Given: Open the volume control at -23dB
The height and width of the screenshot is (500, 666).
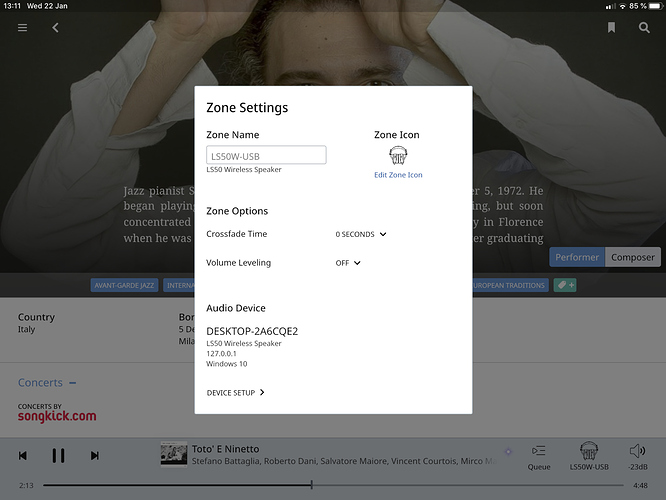Looking at the screenshot, I should coord(638,457).
